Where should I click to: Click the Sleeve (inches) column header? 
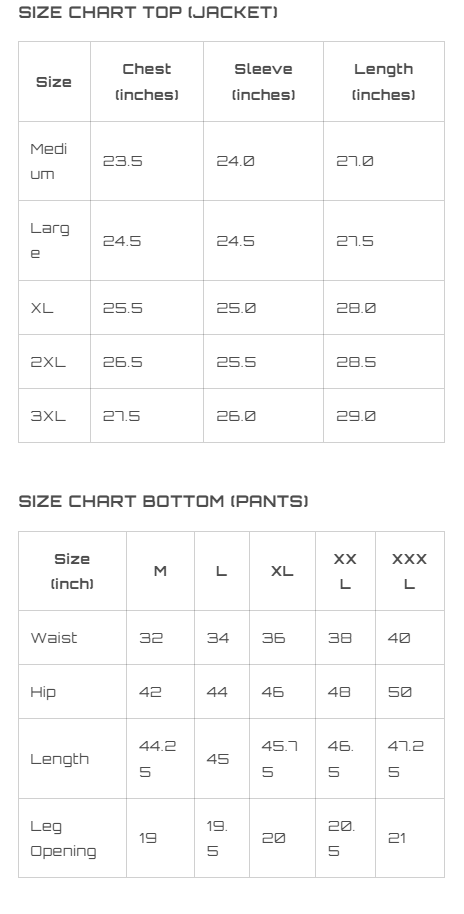(x=263, y=82)
